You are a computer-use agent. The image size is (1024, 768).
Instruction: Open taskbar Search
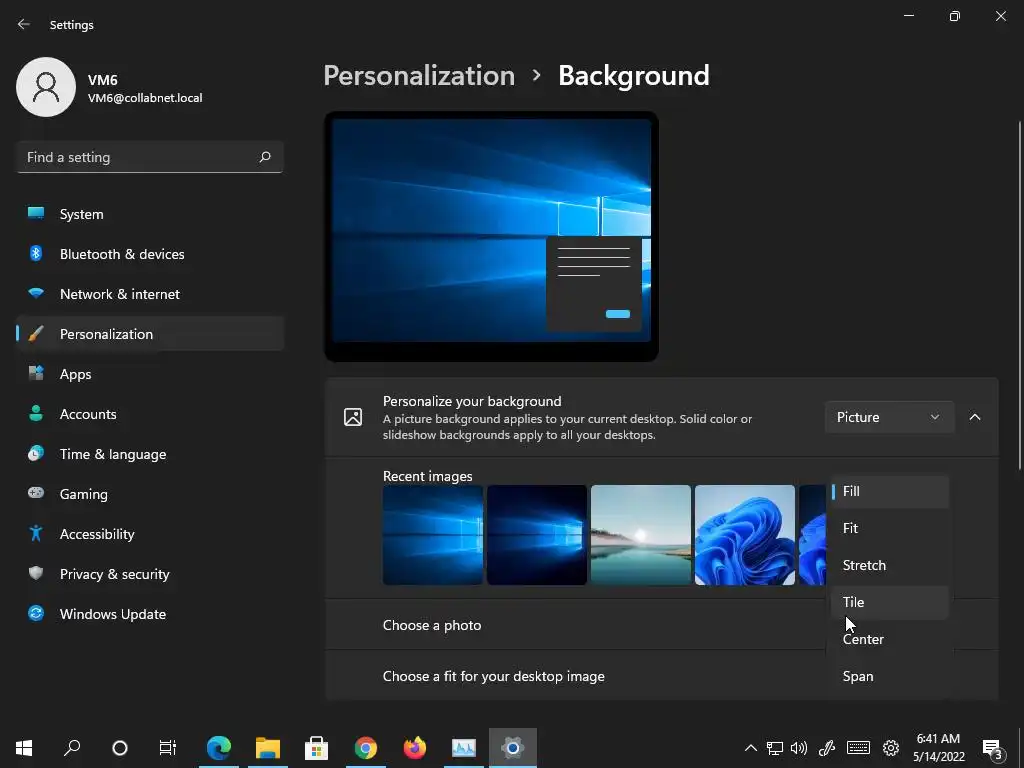(72, 748)
